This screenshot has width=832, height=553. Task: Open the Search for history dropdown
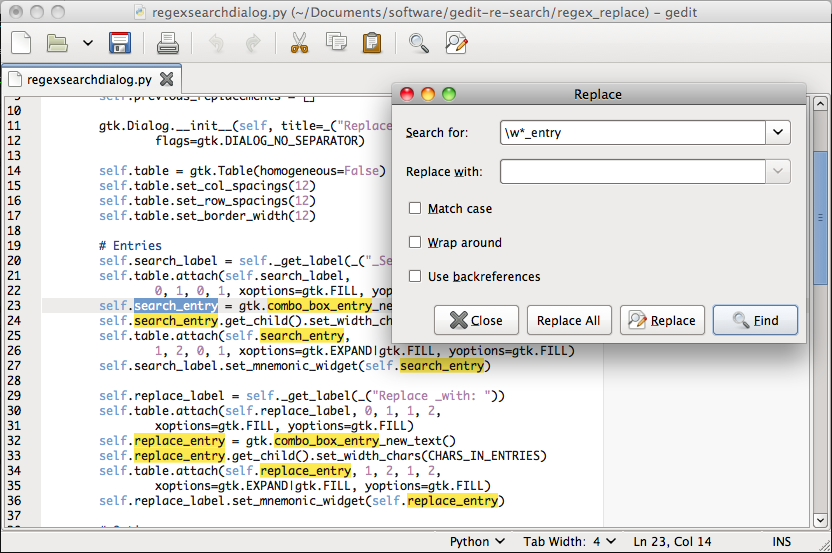(778, 133)
